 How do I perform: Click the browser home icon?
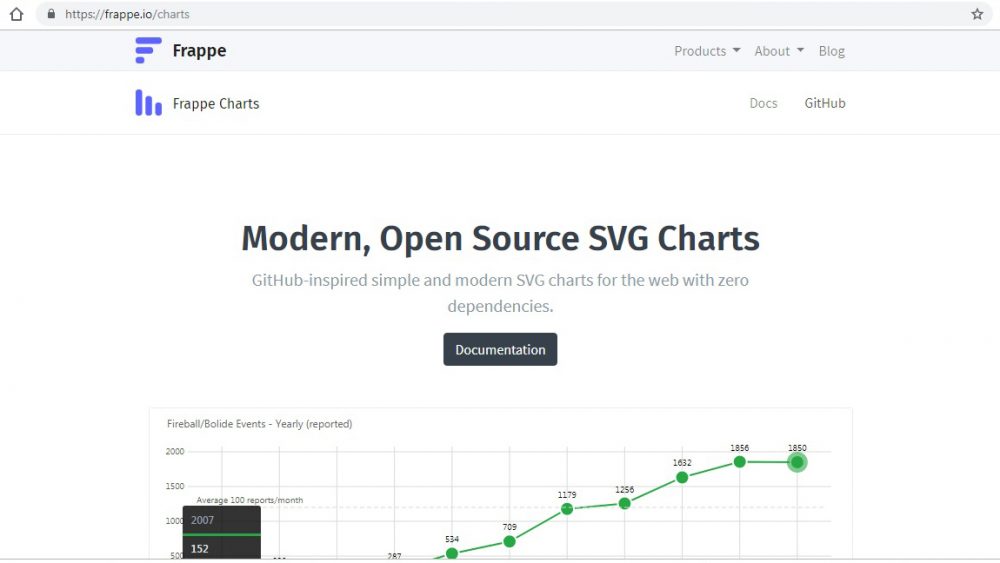coord(16,14)
